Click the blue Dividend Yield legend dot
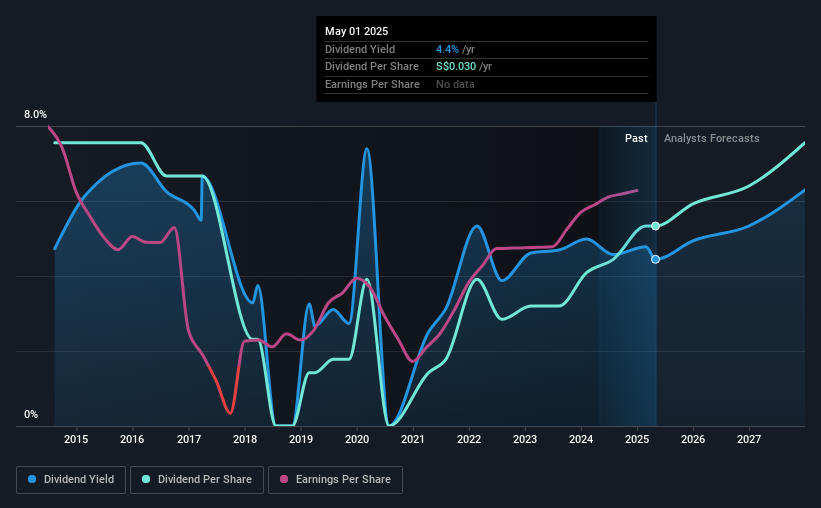821x508 pixels. [x=32, y=479]
